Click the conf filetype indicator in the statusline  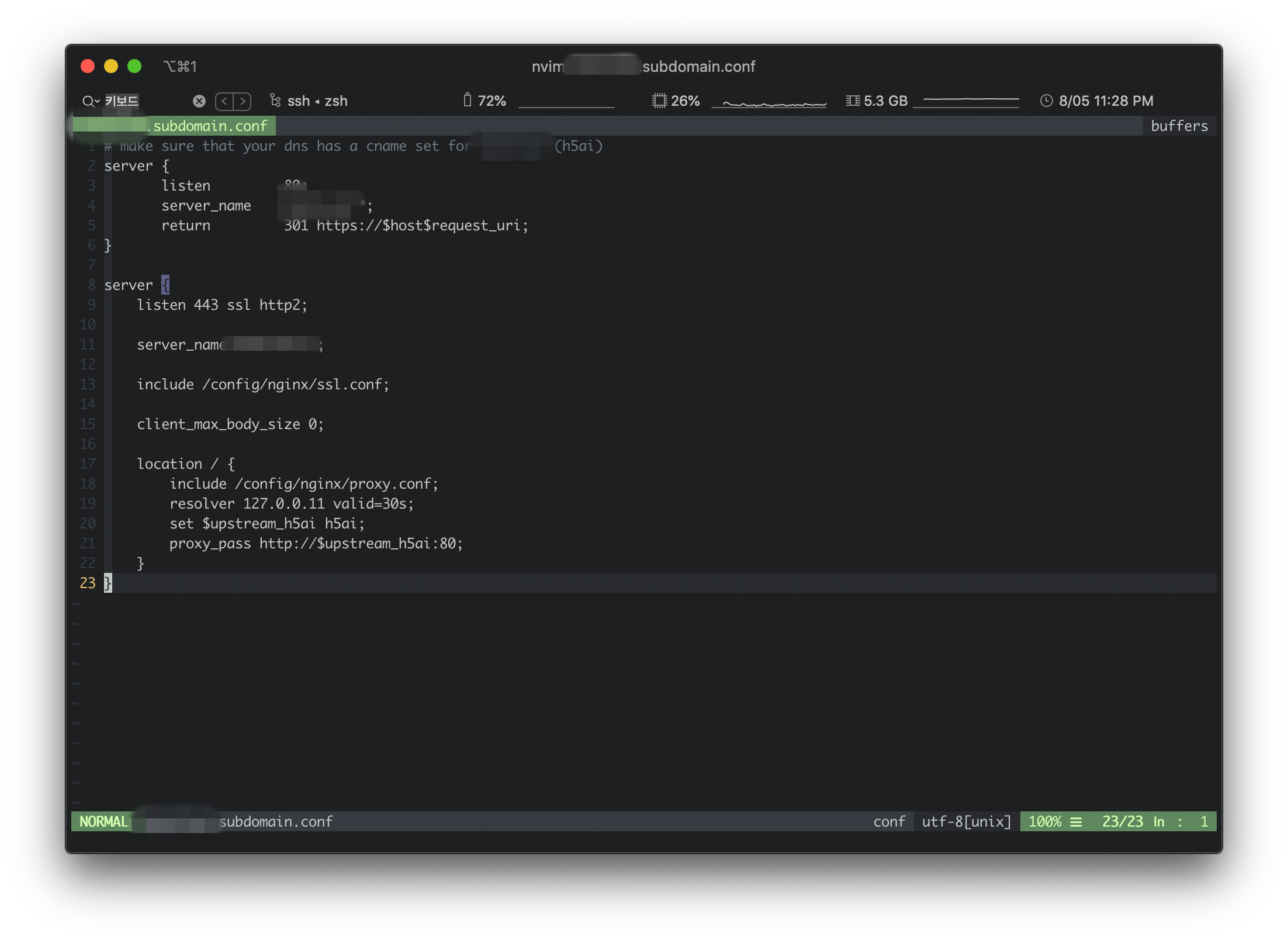tap(889, 821)
